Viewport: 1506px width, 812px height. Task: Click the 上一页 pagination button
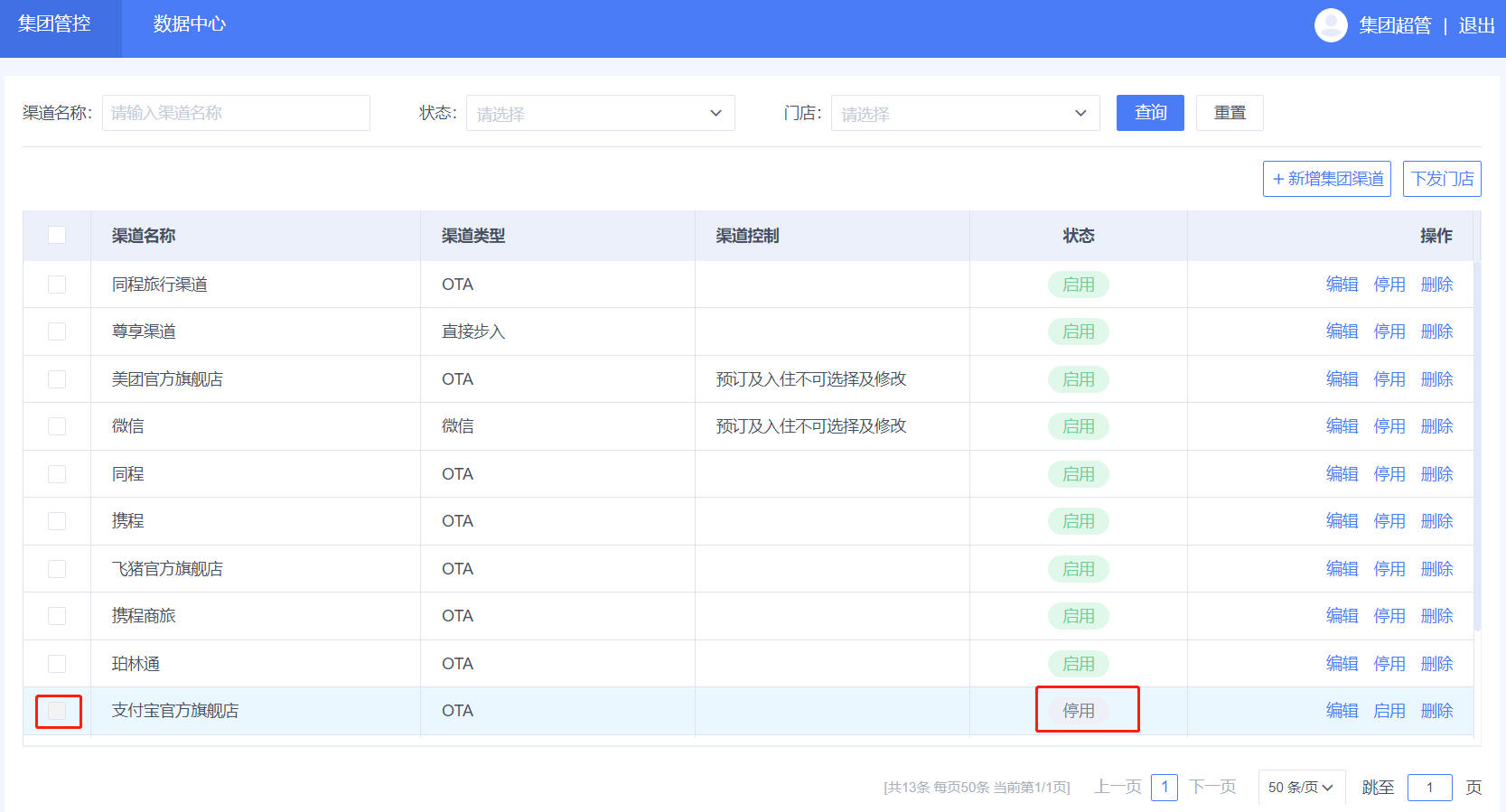[x=1118, y=787]
